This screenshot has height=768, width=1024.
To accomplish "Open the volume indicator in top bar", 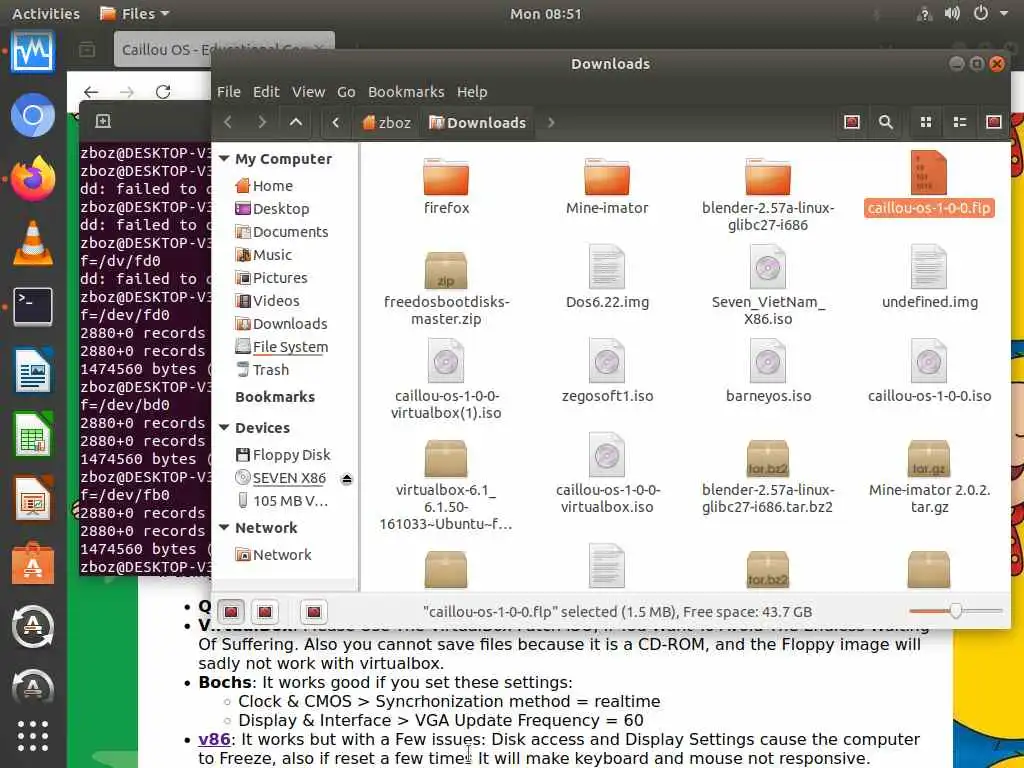I will click(952, 13).
